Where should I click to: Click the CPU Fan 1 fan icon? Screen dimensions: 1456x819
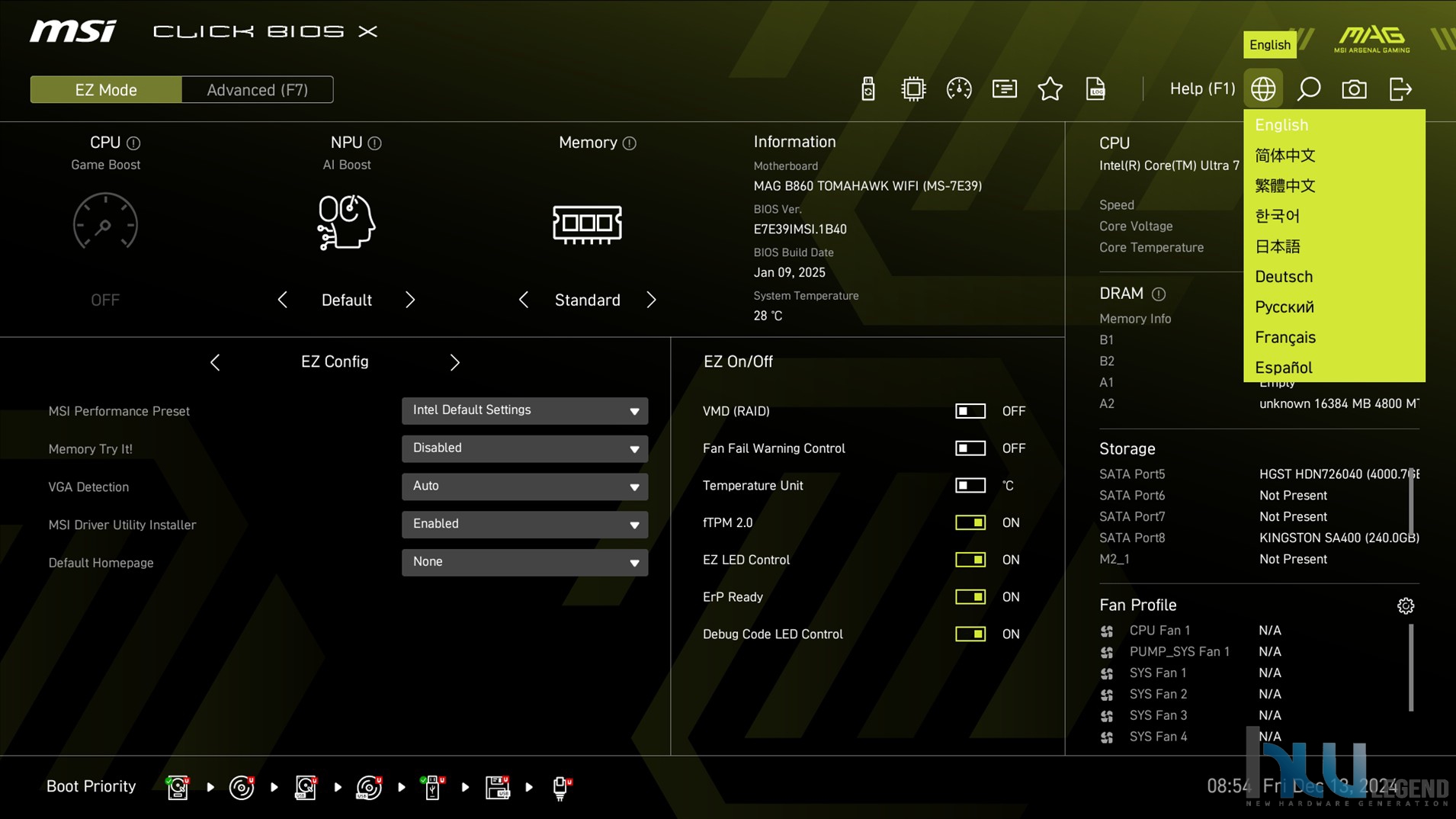[1107, 631]
